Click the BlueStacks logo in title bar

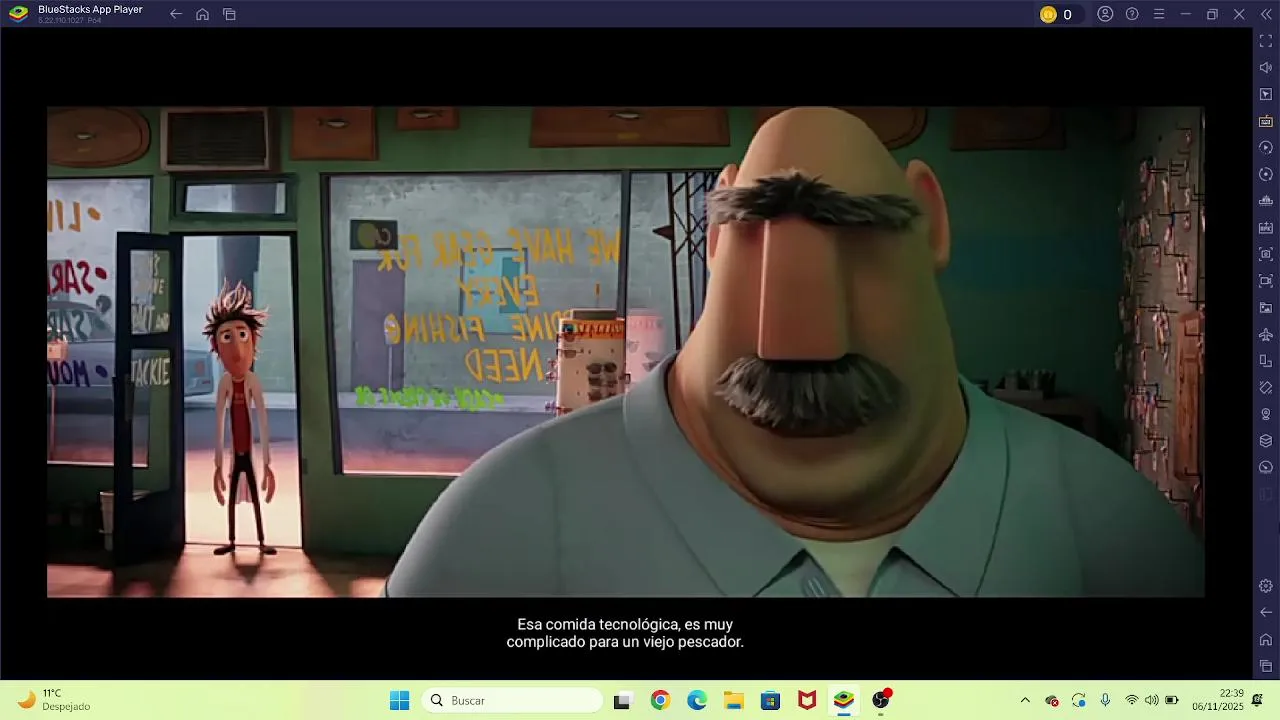18,14
